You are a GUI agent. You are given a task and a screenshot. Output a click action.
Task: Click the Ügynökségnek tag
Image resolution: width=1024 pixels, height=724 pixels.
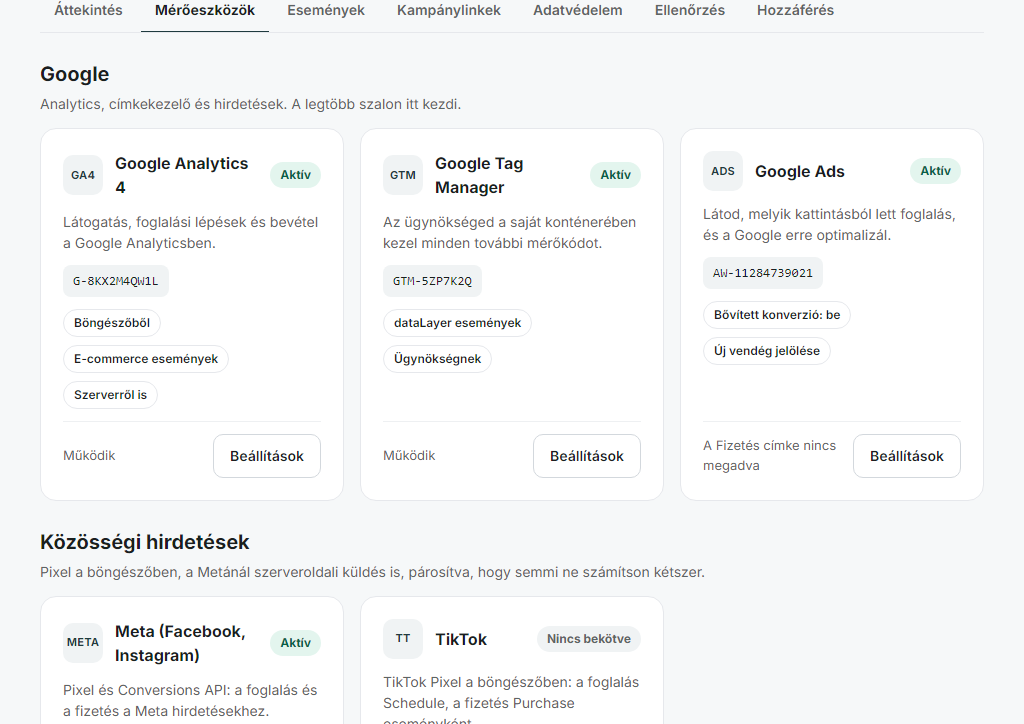pyautogui.click(x=437, y=358)
